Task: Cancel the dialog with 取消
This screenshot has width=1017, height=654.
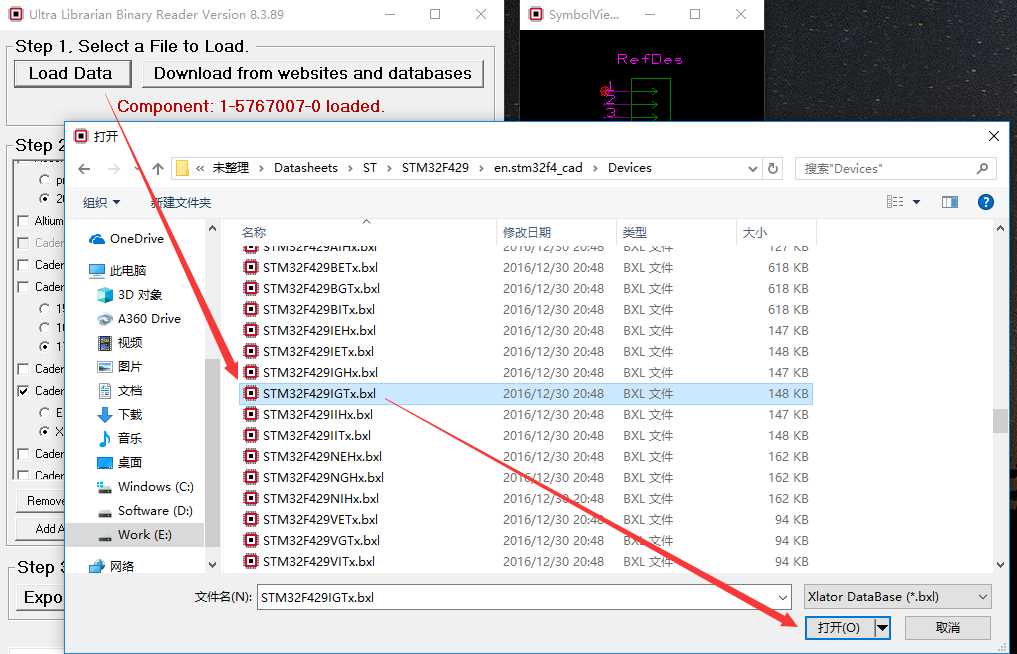Action: (948, 627)
